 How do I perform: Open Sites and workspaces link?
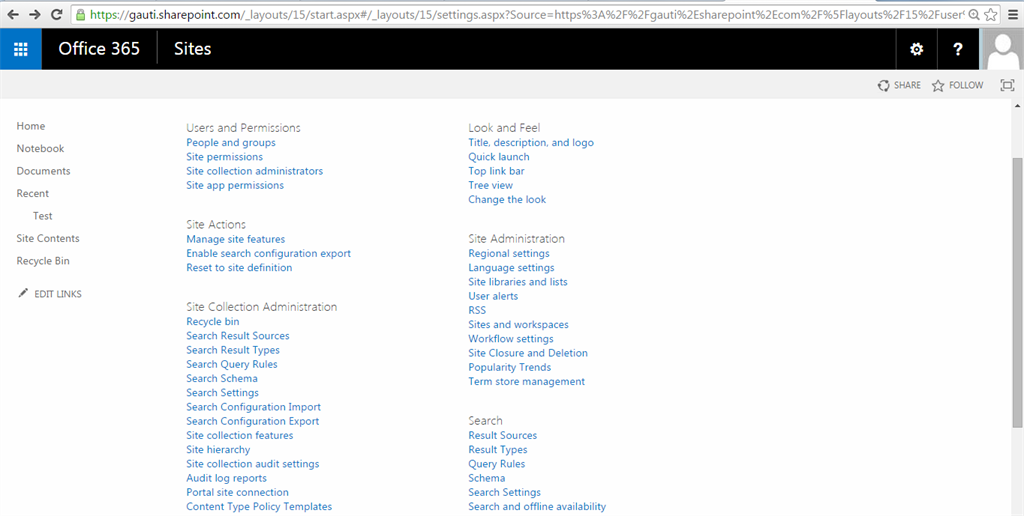tap(519, 325)
